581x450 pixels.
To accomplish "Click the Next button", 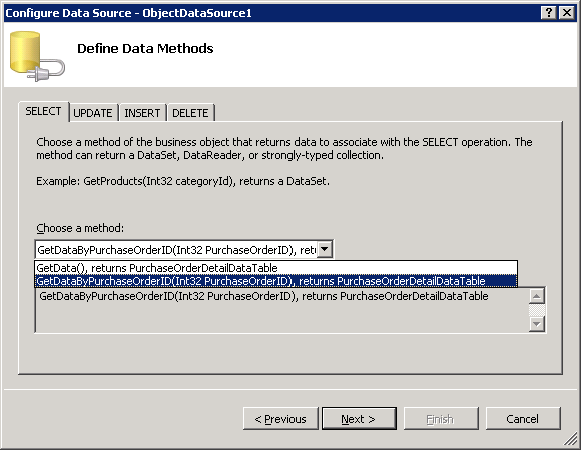I will coord(359,419).
